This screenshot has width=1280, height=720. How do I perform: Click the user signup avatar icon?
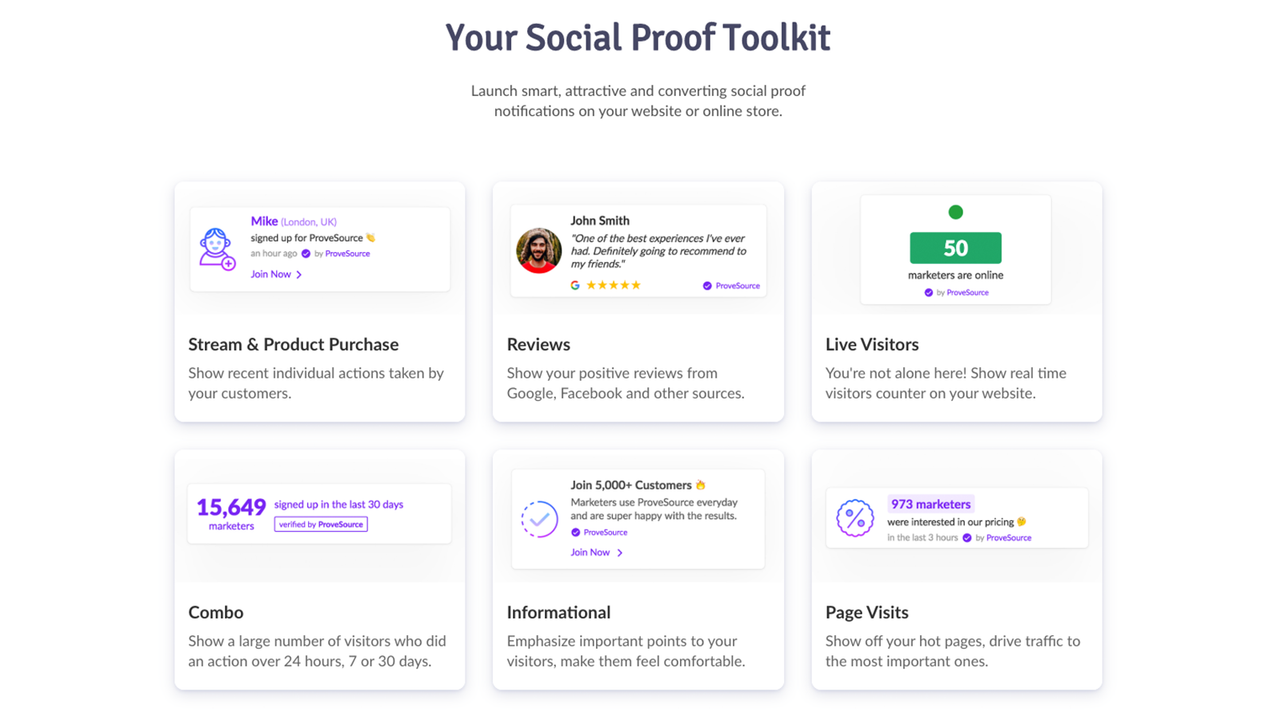tap(217, 249)
